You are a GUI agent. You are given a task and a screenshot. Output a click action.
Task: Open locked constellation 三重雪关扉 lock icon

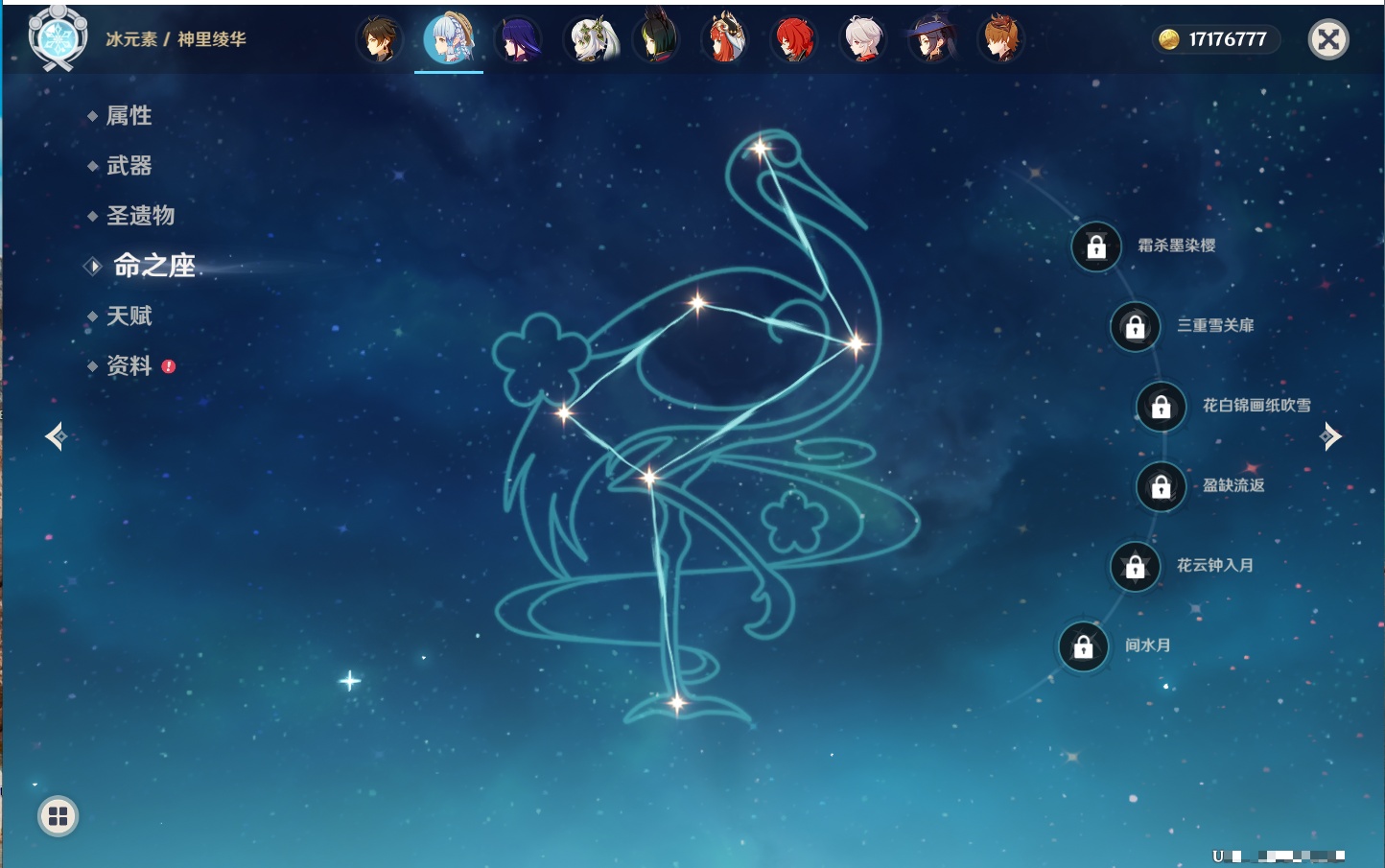1135,326
